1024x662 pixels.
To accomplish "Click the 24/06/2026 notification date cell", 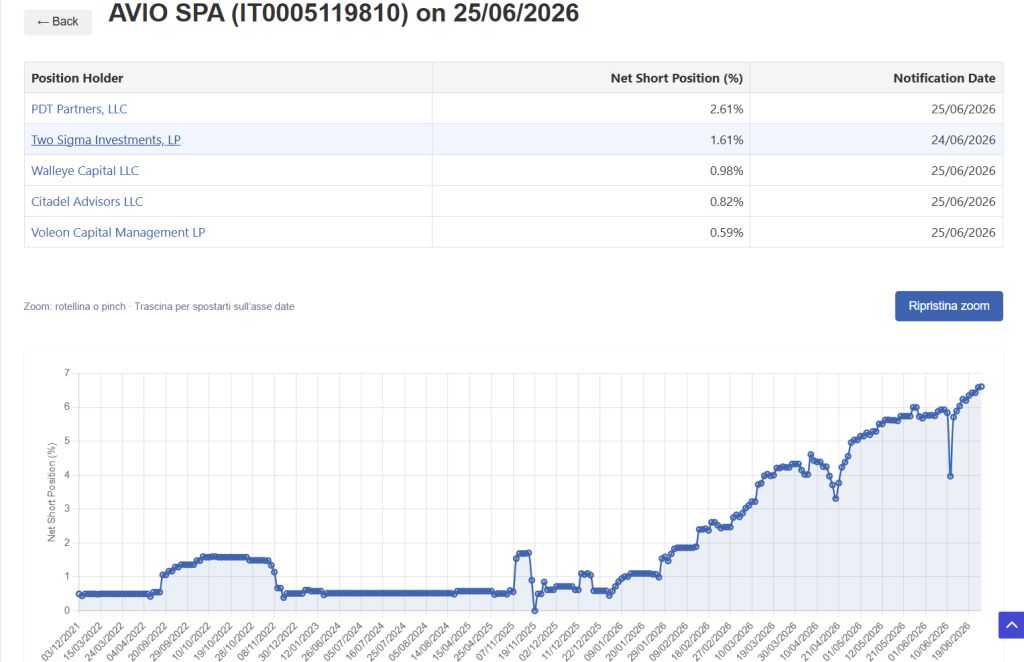I will [876, 140].
